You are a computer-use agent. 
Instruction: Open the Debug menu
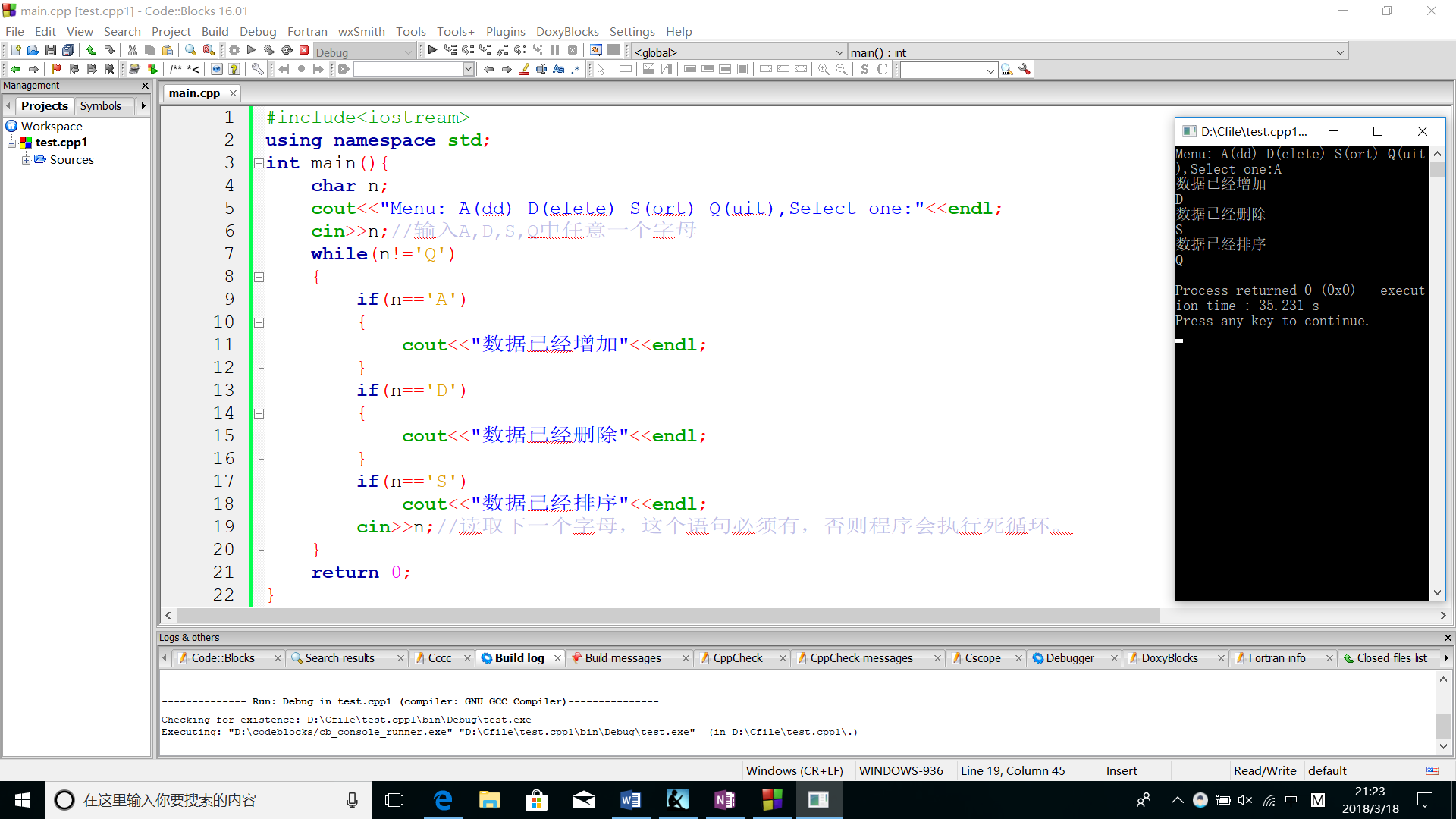pyautogui.click(x=258, y=31)
